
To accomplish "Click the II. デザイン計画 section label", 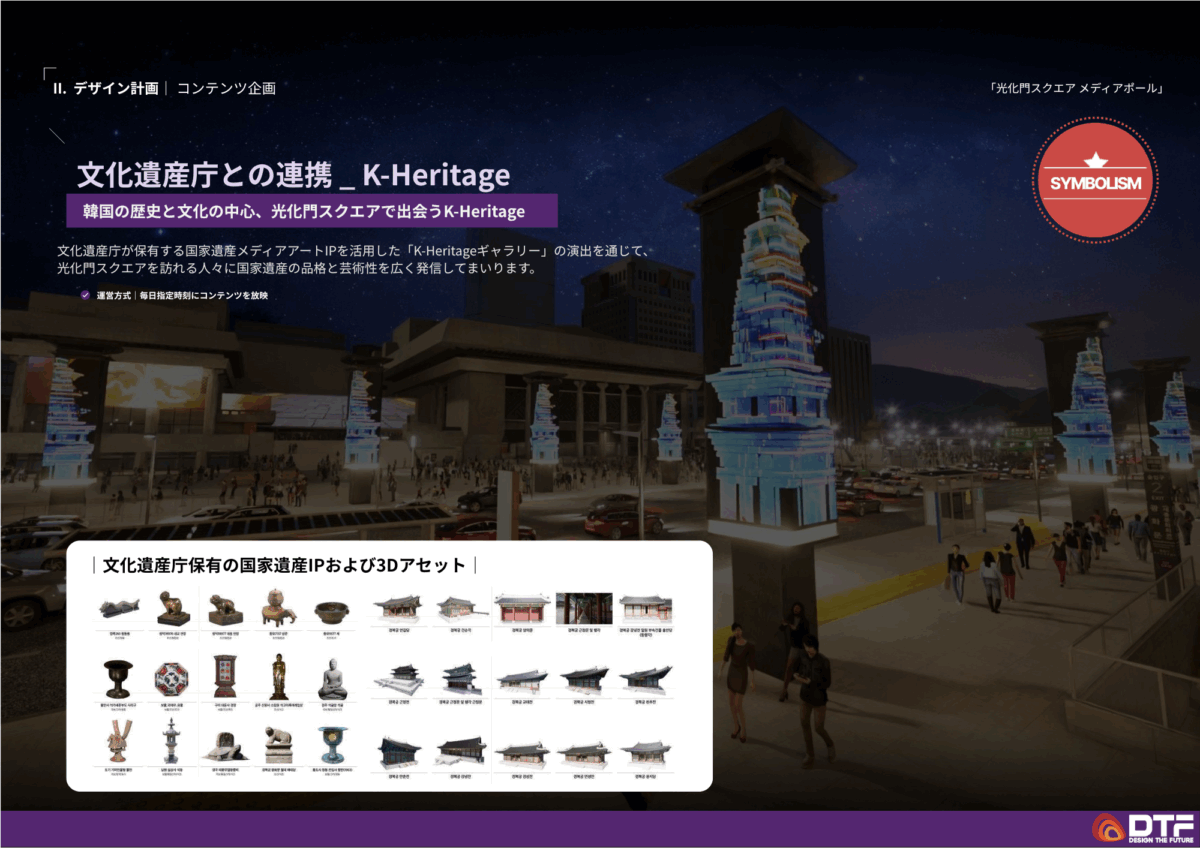I will [x=105, y=88].
